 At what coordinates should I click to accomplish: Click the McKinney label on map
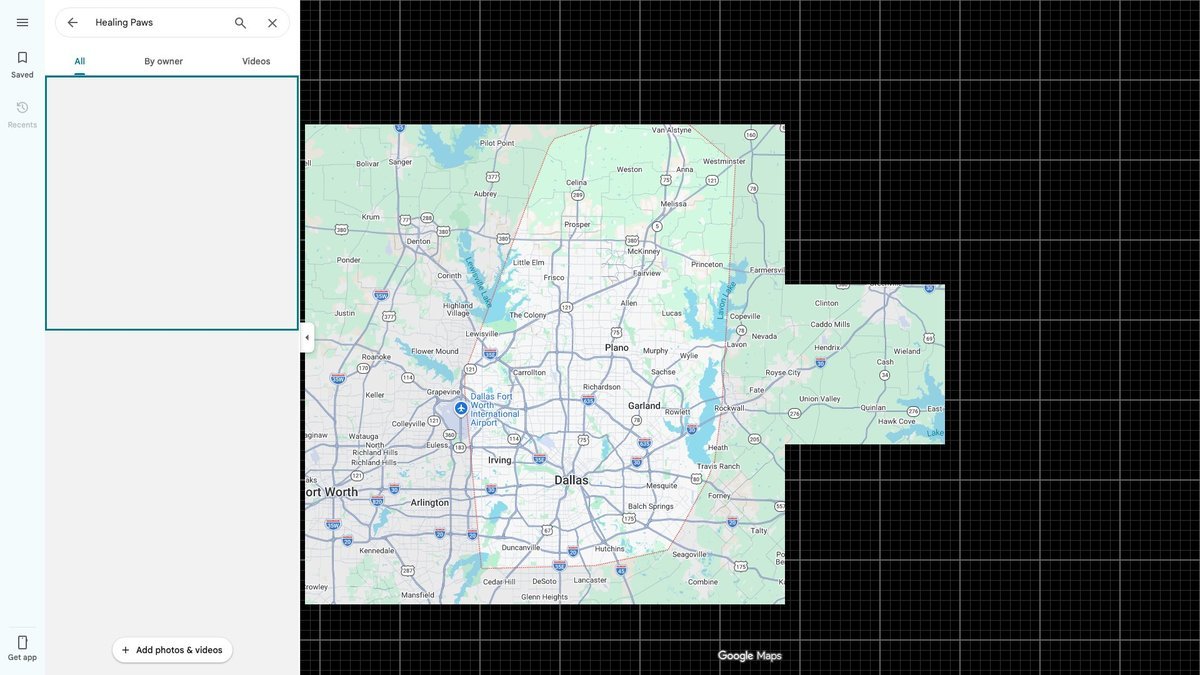pos(642,251)
